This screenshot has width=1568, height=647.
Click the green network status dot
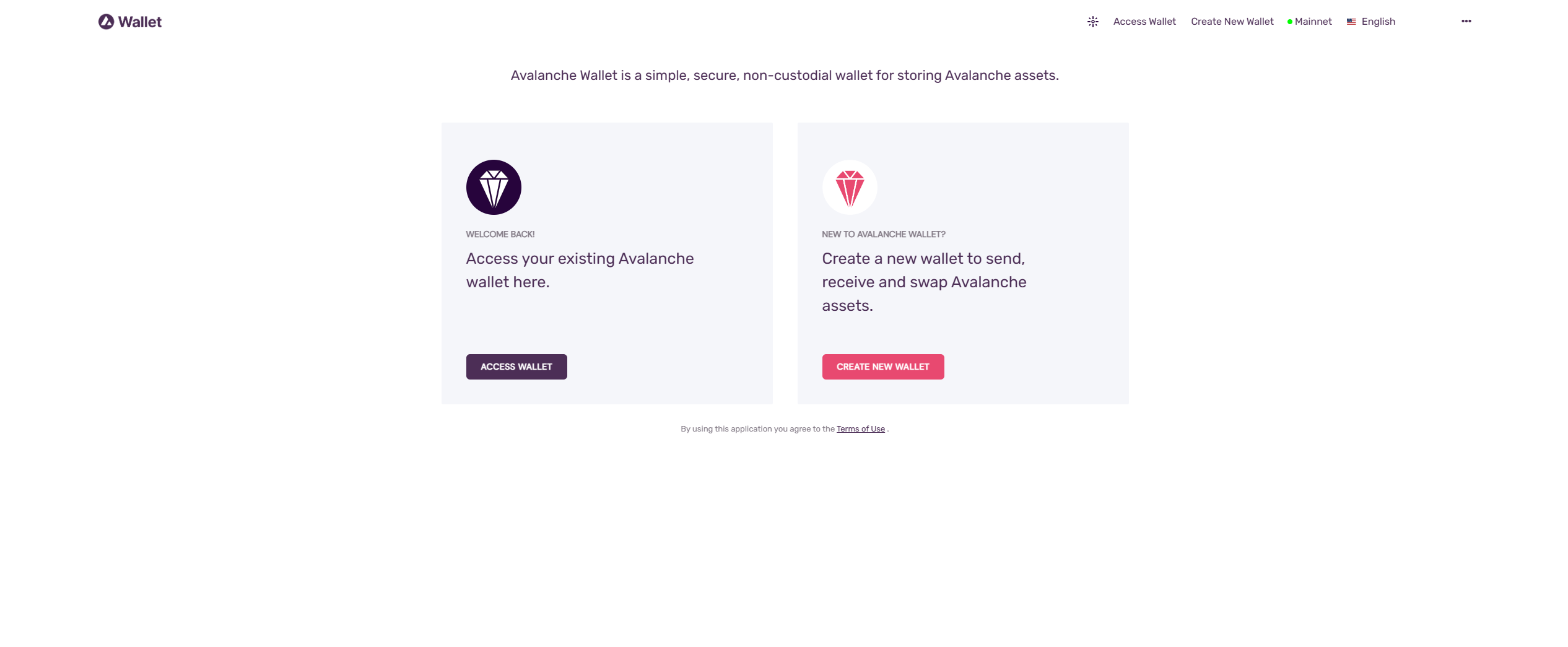(x=1290, y=22)
